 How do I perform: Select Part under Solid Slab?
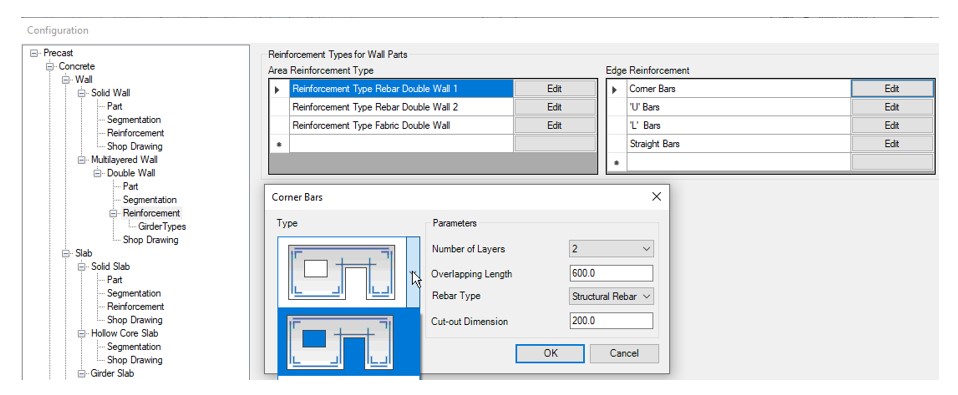tap(114, 280)
